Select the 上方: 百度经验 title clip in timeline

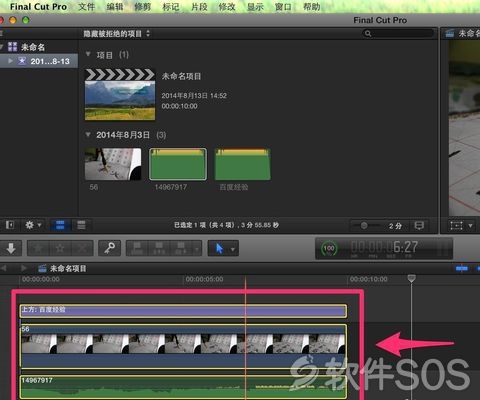click(183, 311)
